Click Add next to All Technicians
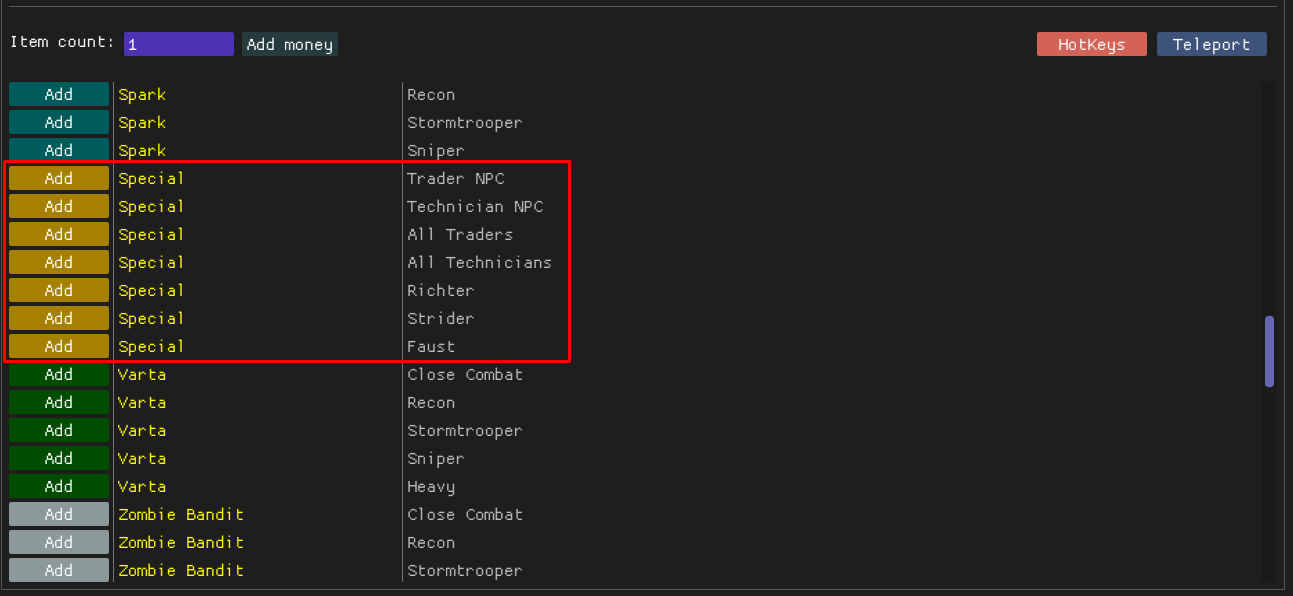The image size is (1293, 596). [x=59, y=263]
